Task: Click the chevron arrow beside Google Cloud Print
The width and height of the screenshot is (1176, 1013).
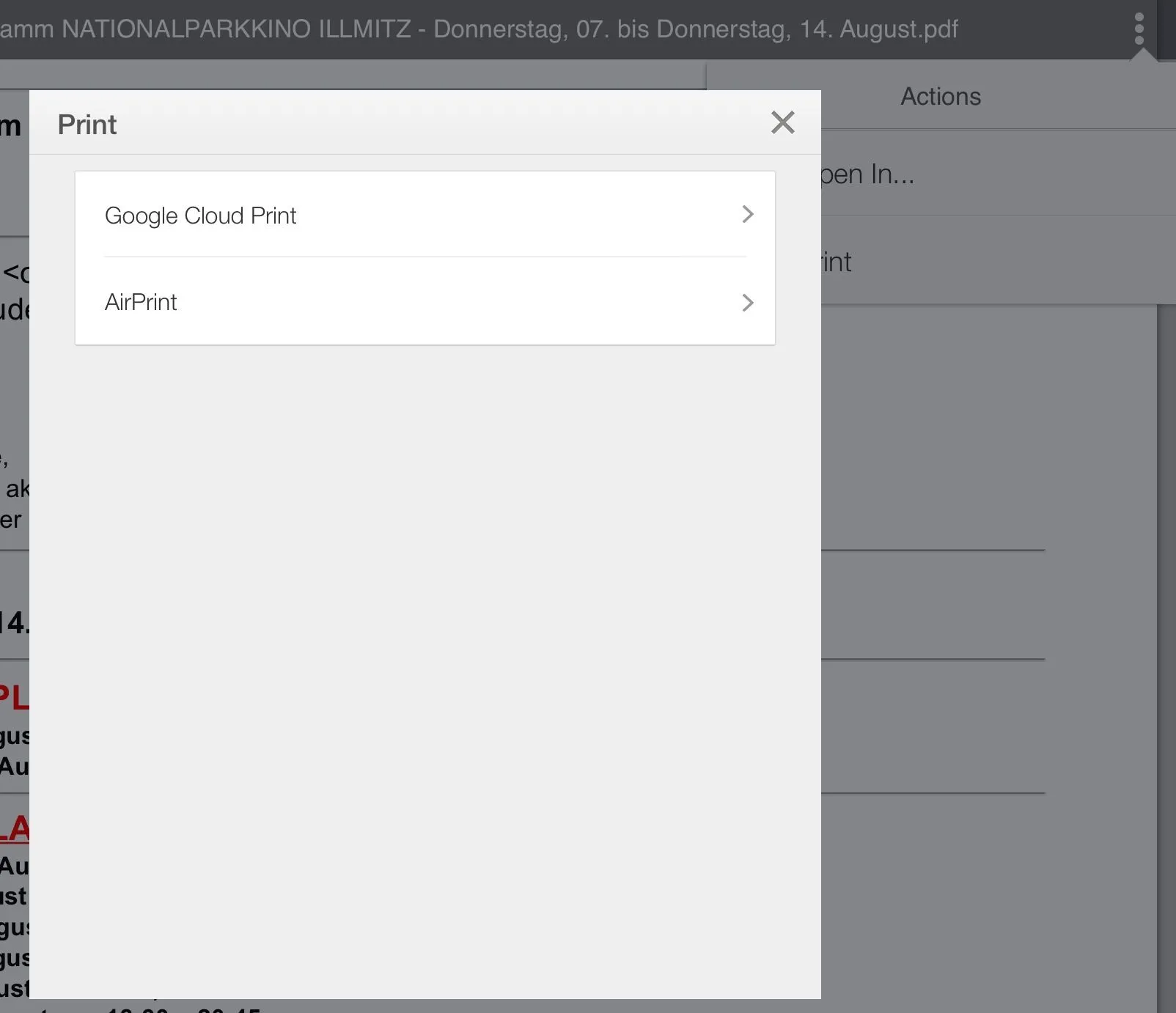Action: (747, 215)
